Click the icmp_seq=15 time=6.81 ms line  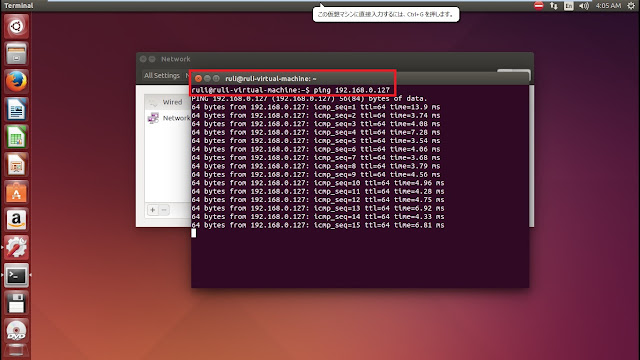coord(318,225)
